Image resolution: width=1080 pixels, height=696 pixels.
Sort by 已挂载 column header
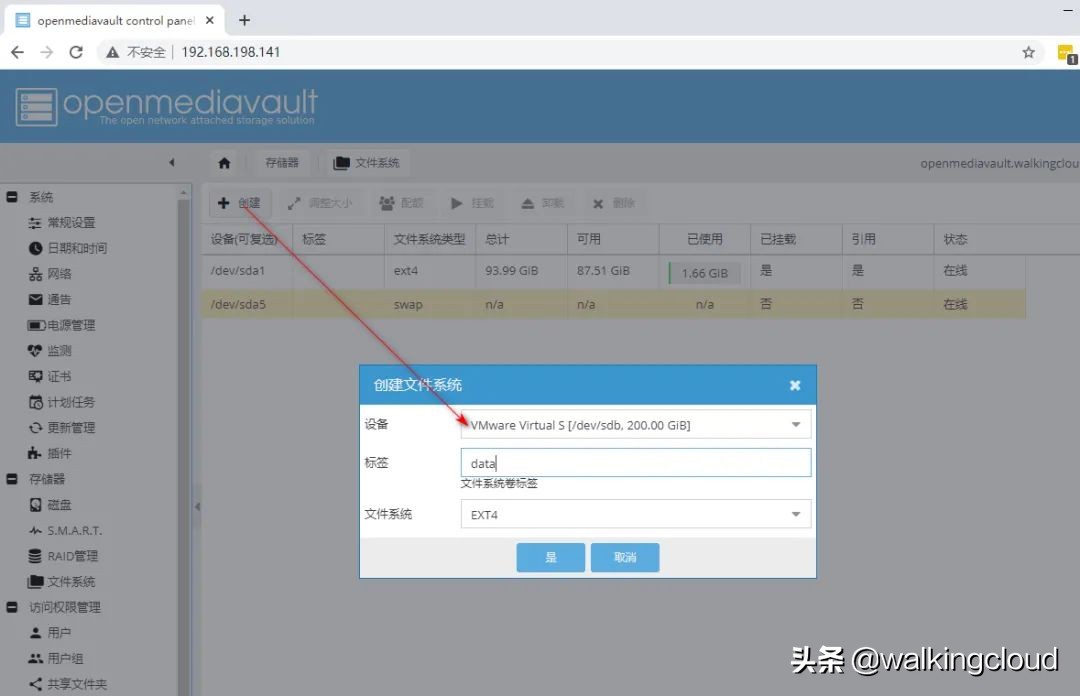[796, 239]
